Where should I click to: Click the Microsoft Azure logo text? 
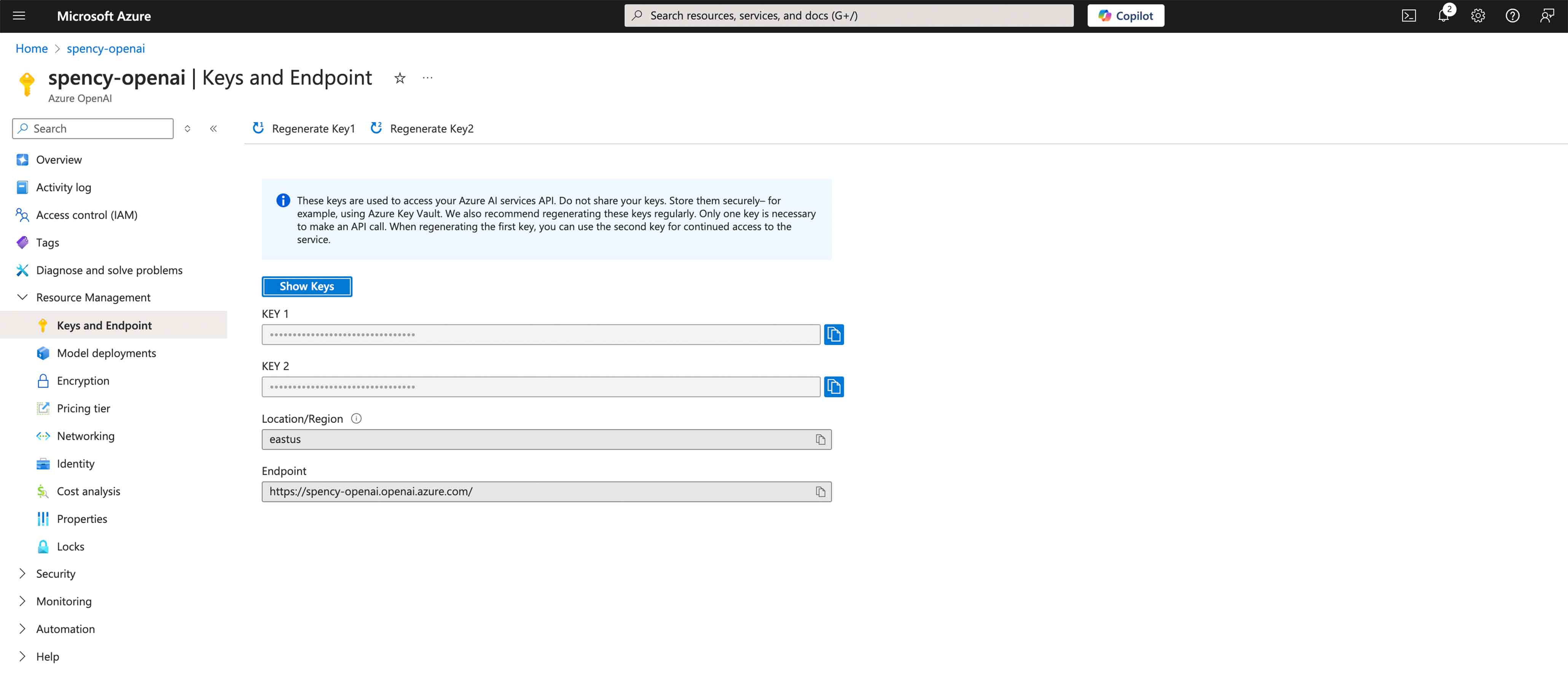pyautogui.click(x=104, y=16)
